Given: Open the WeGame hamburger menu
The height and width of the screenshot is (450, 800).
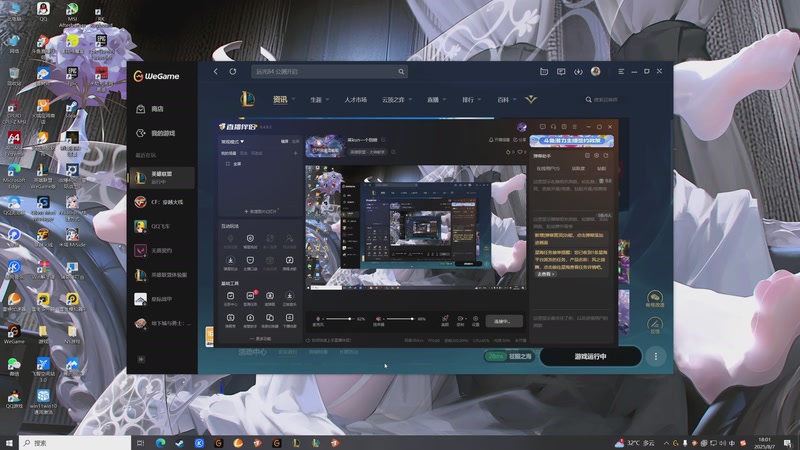Looking at the screenshot, I should tap(621, 72).
